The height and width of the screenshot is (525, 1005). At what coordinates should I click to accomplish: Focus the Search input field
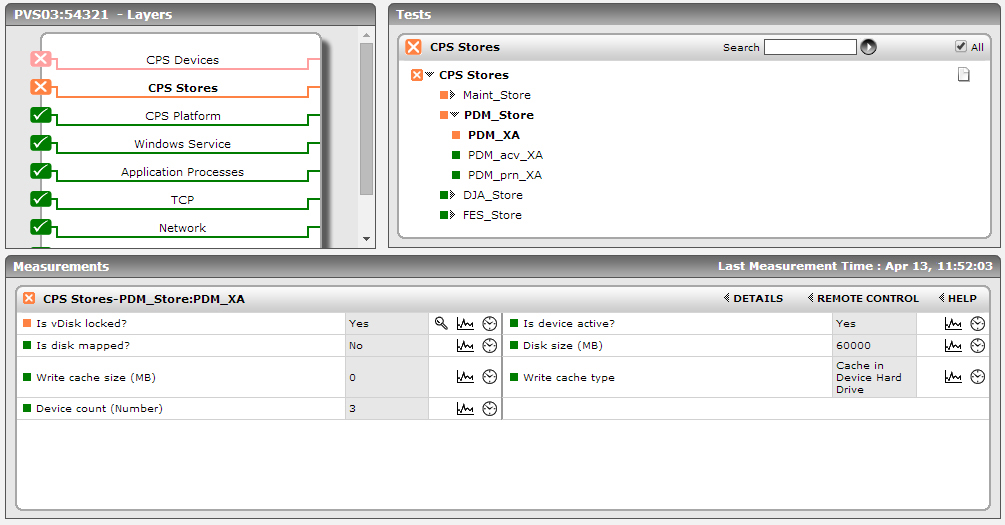click(x=810, y=47)
